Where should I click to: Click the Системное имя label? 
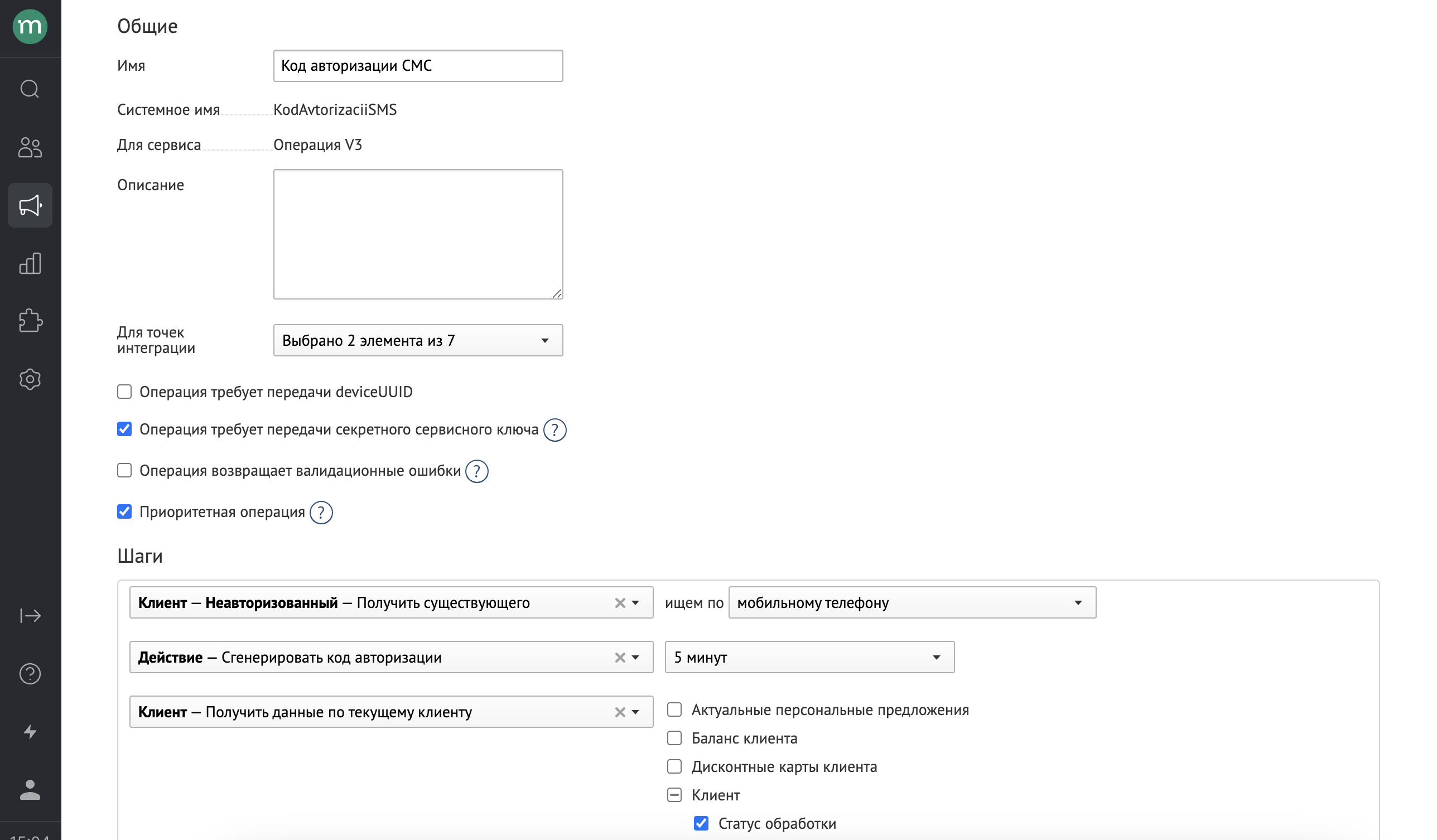pyautogui.click(x=168, y=109)
